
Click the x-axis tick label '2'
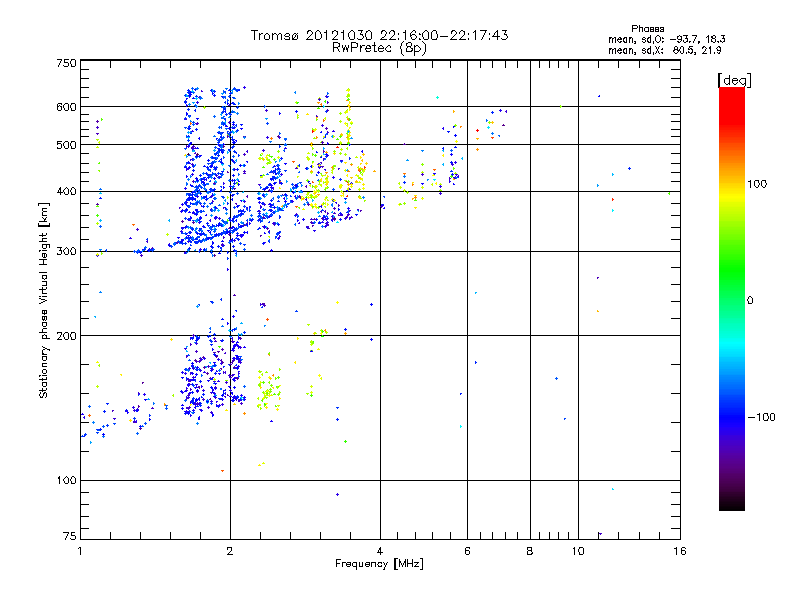pyautogui.click(x=230, y=551)
